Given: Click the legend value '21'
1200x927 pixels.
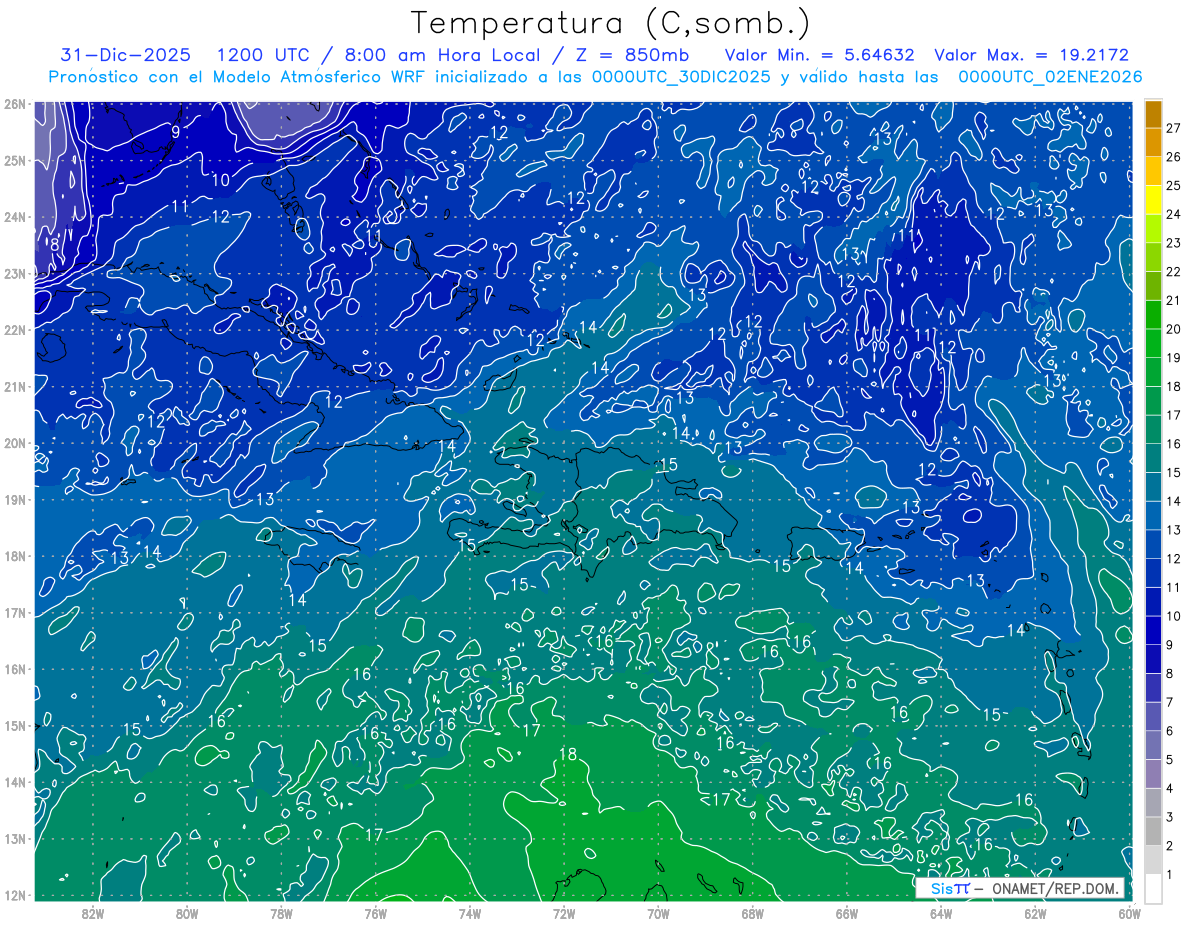Looking at the screenshot, I should point(1173,300).
